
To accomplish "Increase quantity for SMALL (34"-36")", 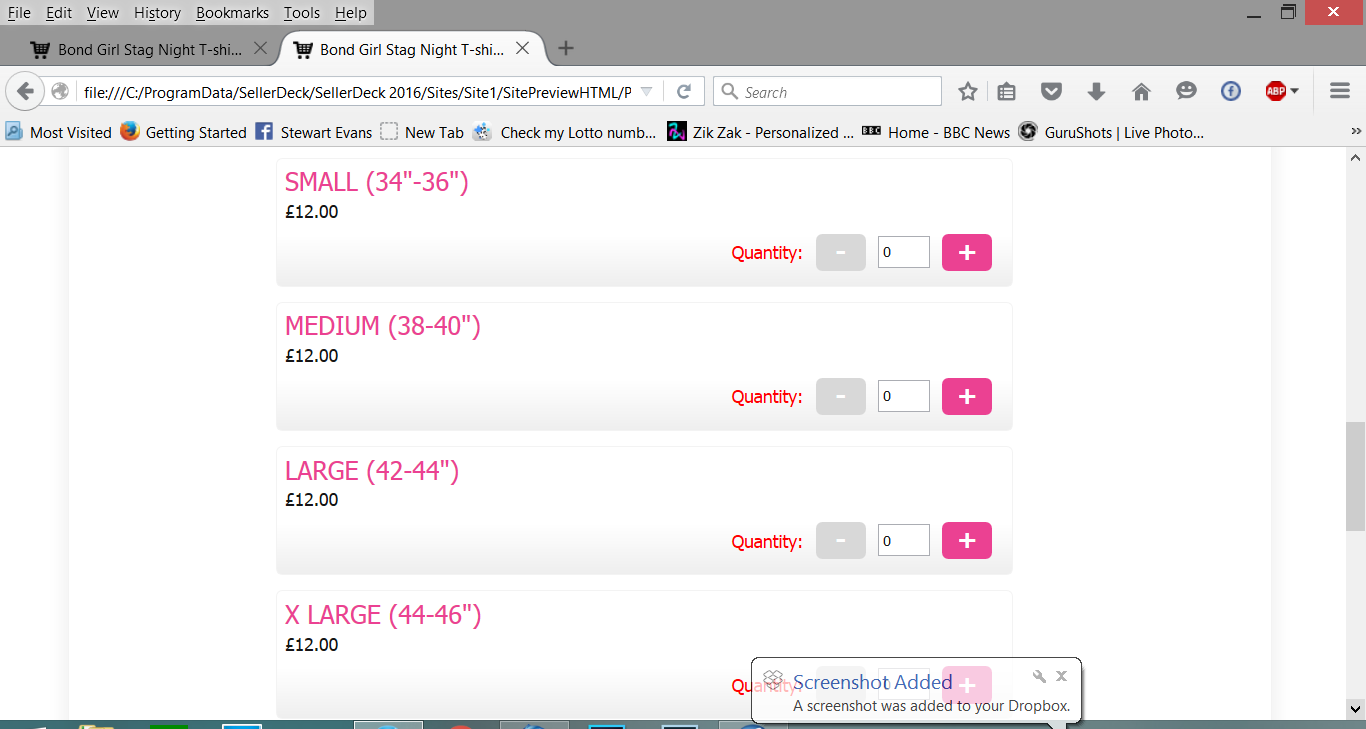I will pyautogui.click(x=966, y=253).
